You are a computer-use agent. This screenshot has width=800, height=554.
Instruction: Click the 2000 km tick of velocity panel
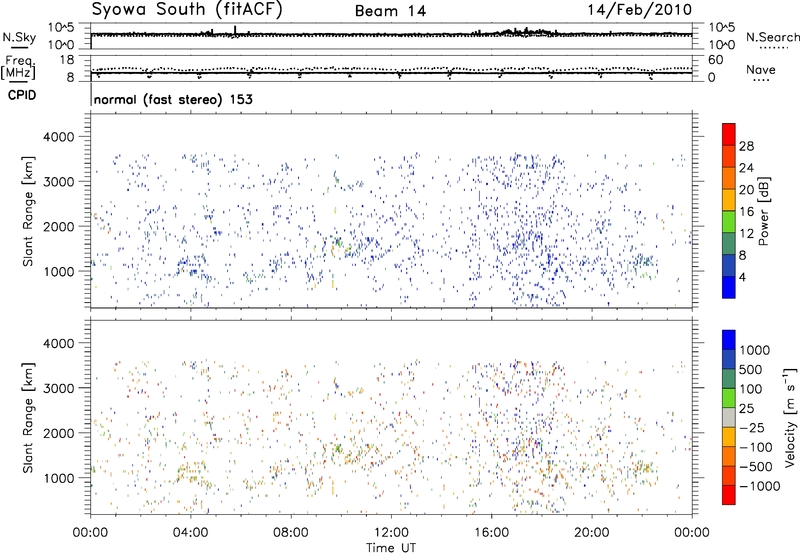[59, 433]
